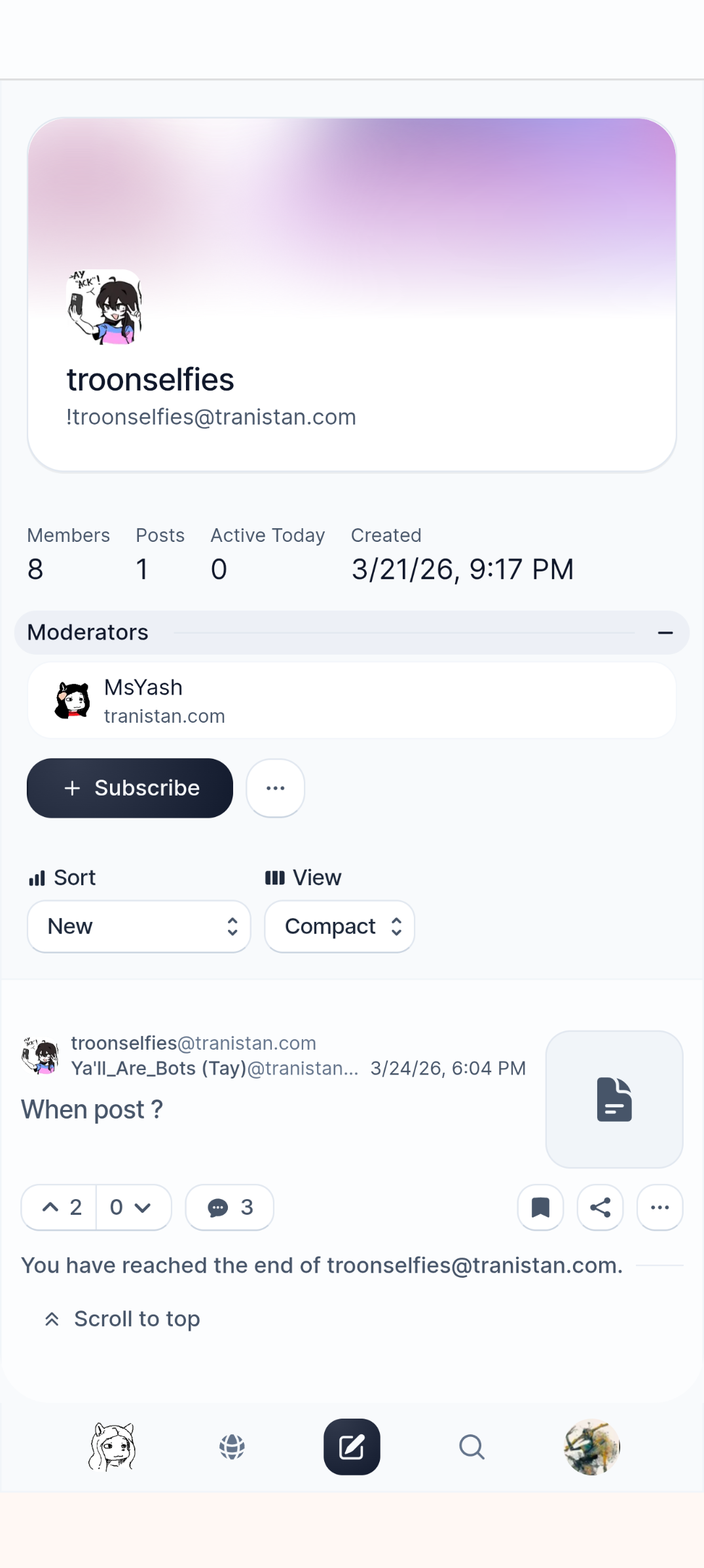
Task: Open profile avatar in bottom bar
Action: tap(591, 1447)
